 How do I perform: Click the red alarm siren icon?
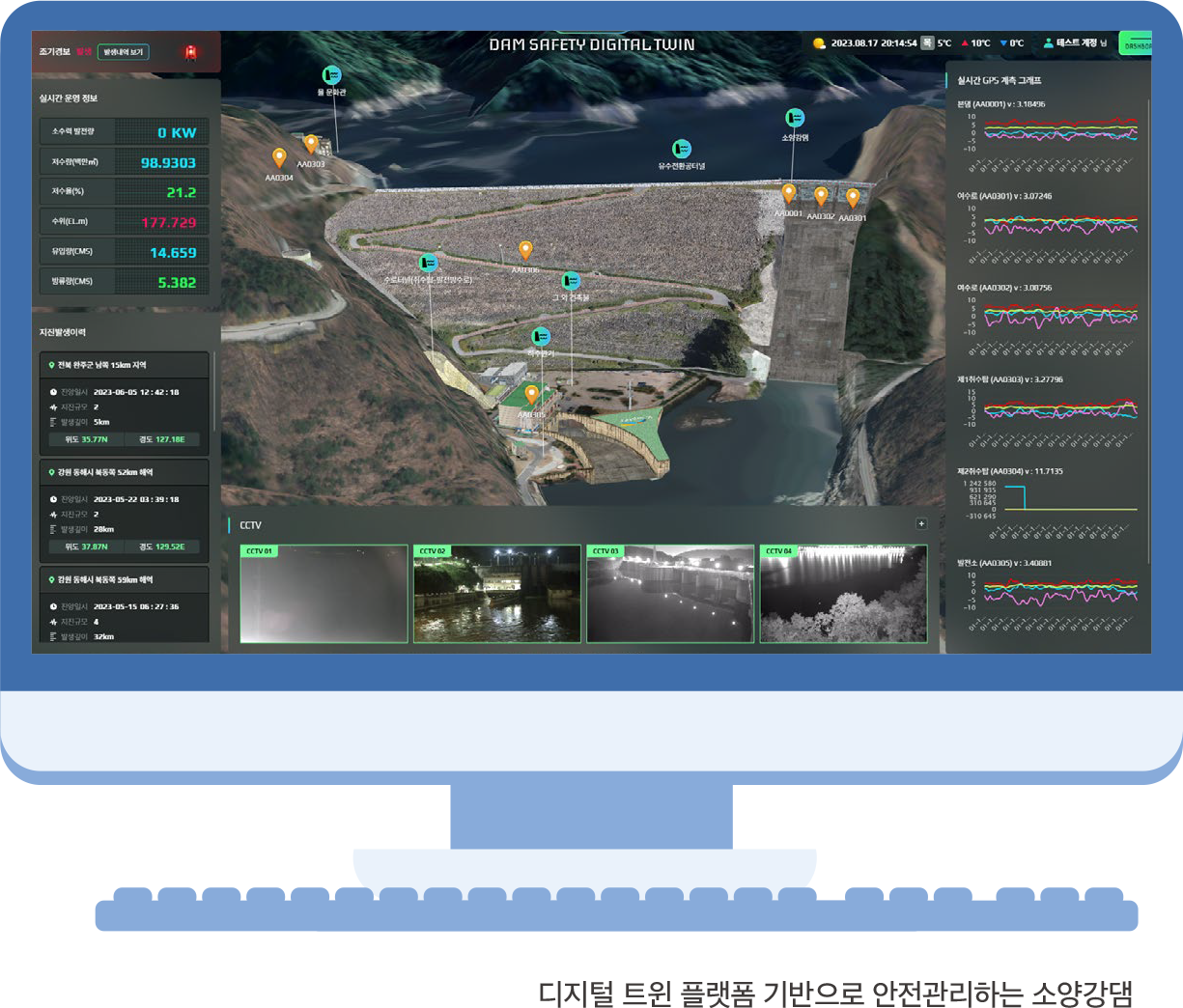click(190, 52)
